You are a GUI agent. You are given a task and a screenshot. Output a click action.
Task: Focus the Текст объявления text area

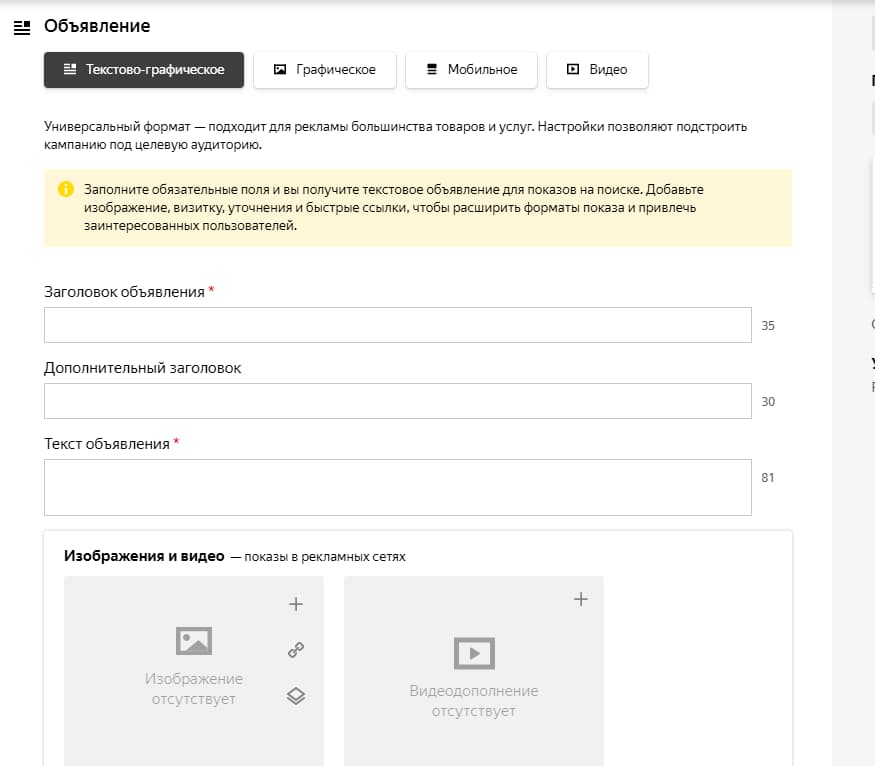[397, 487]
